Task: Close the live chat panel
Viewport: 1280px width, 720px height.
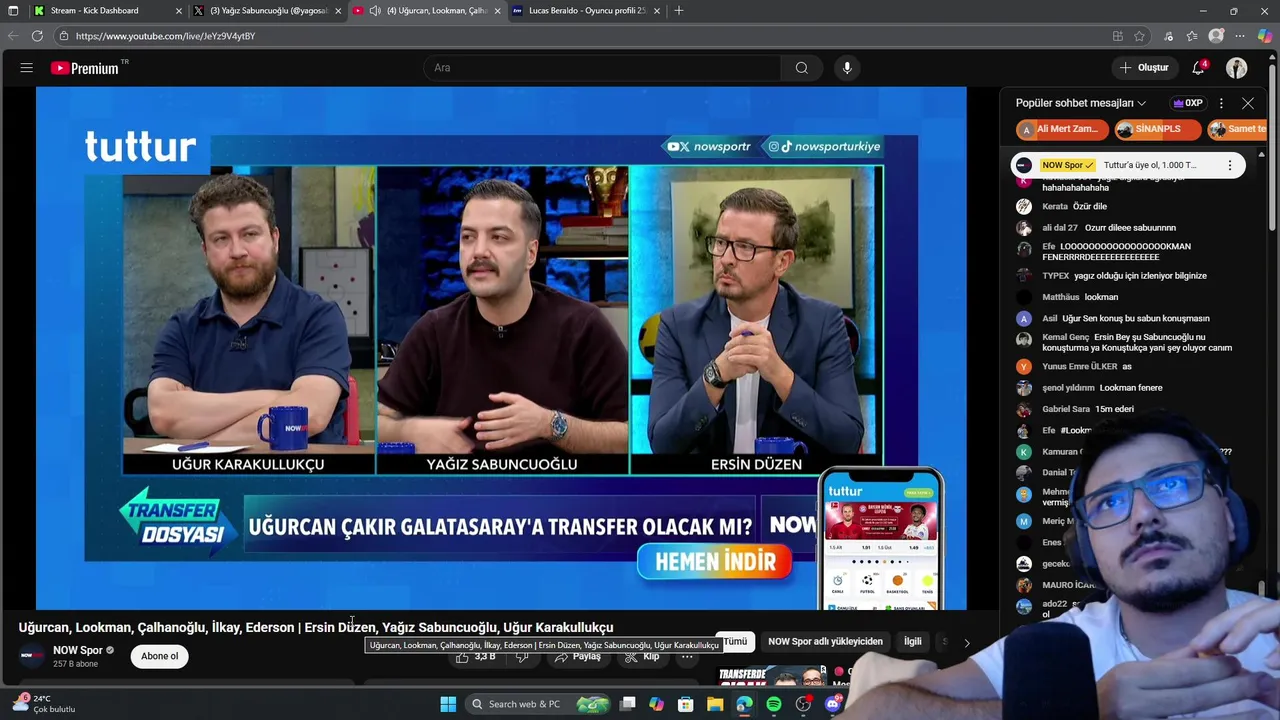Action: pos(1248,103)
